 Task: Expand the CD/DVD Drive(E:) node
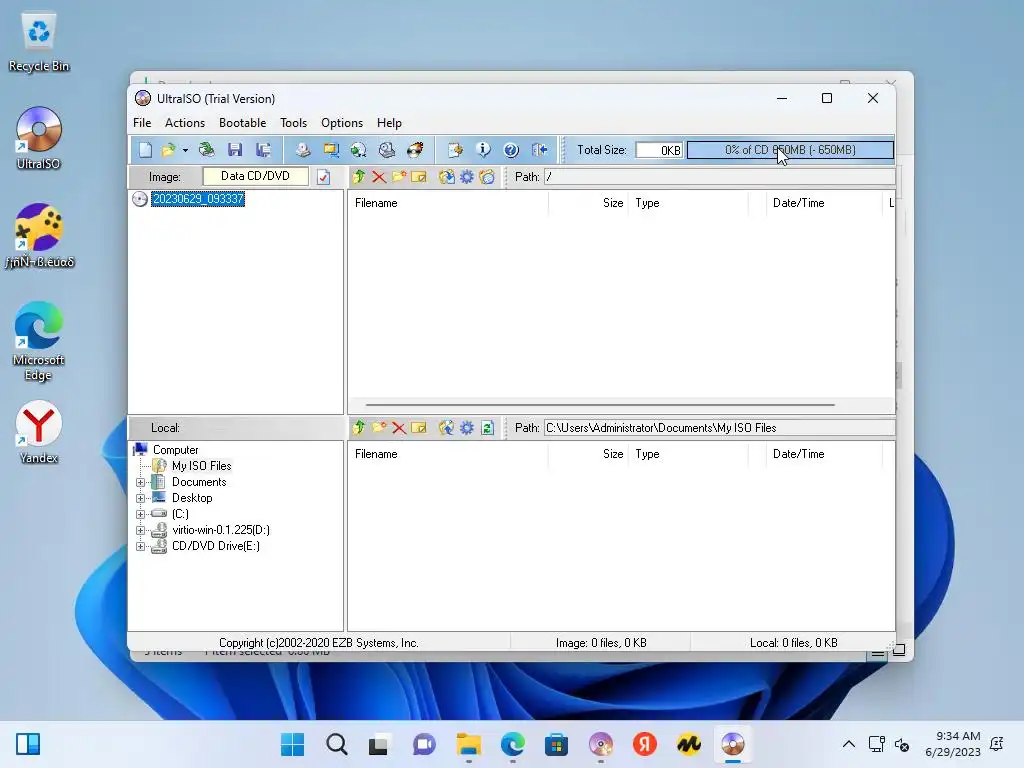pos(140,547)
